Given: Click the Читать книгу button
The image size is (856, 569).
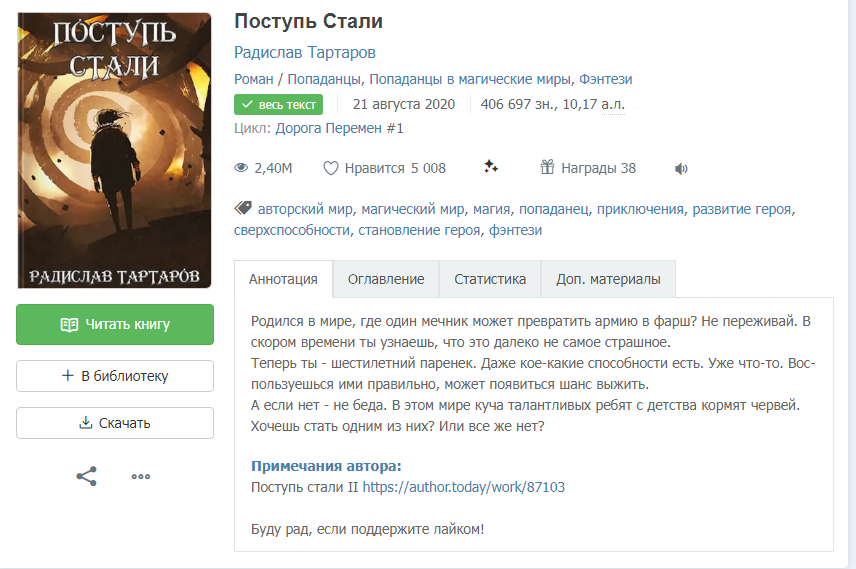Looking at the screenshot, I should 115,324.
